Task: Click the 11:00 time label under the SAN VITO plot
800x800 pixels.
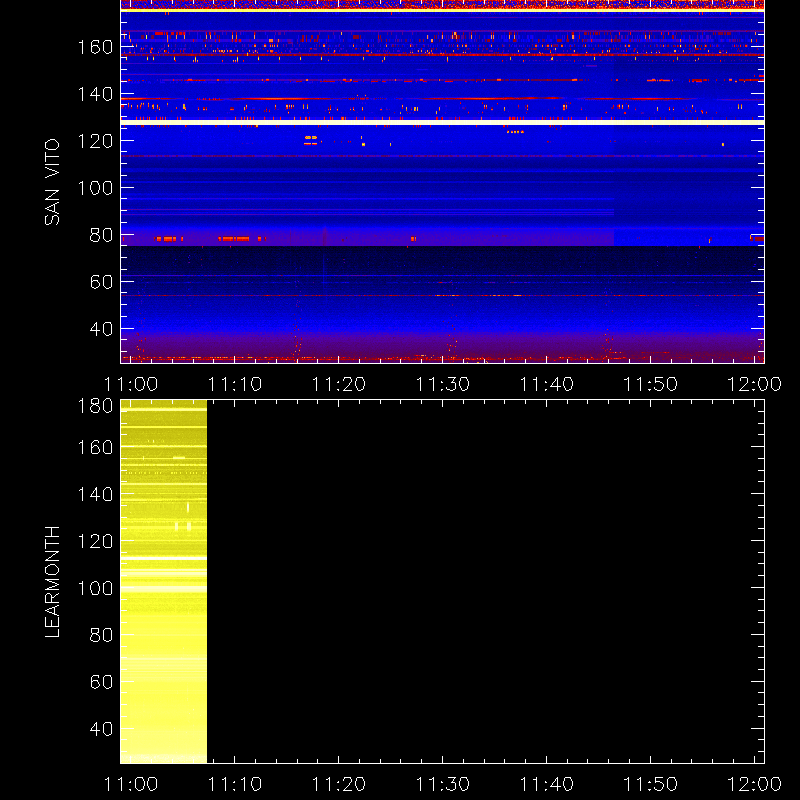Action: point(131,384)
